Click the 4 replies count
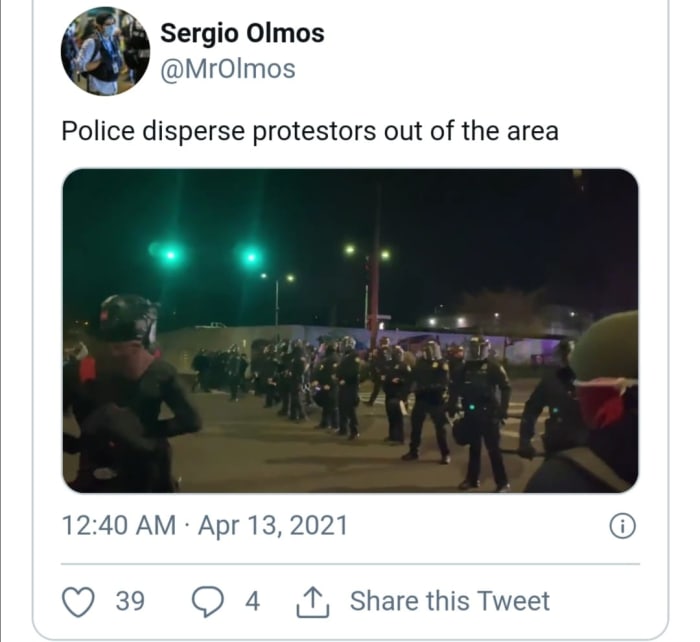Screen dimensions: 700x642 point(252,601)
